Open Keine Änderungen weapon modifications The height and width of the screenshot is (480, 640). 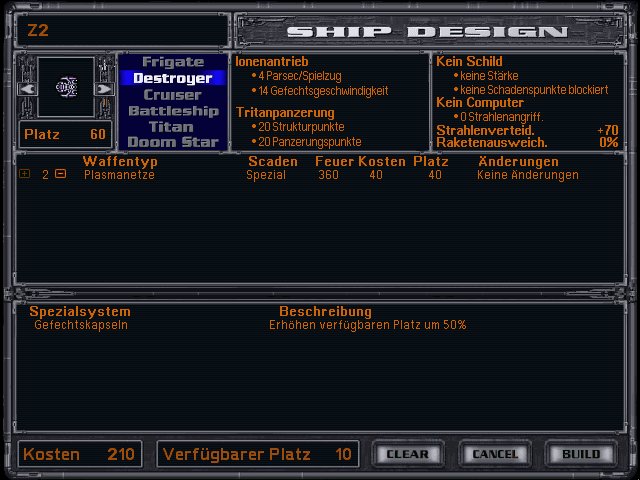point(527,175)
